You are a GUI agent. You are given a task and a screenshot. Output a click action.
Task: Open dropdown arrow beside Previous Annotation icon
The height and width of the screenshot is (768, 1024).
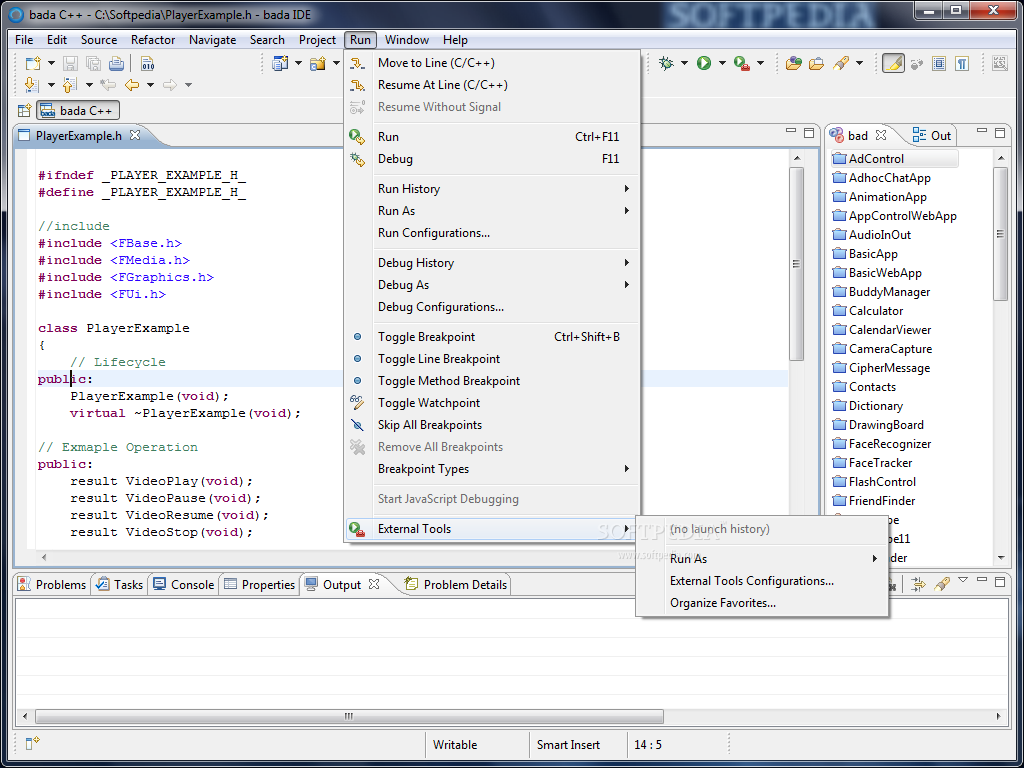(x=89, y=85)
